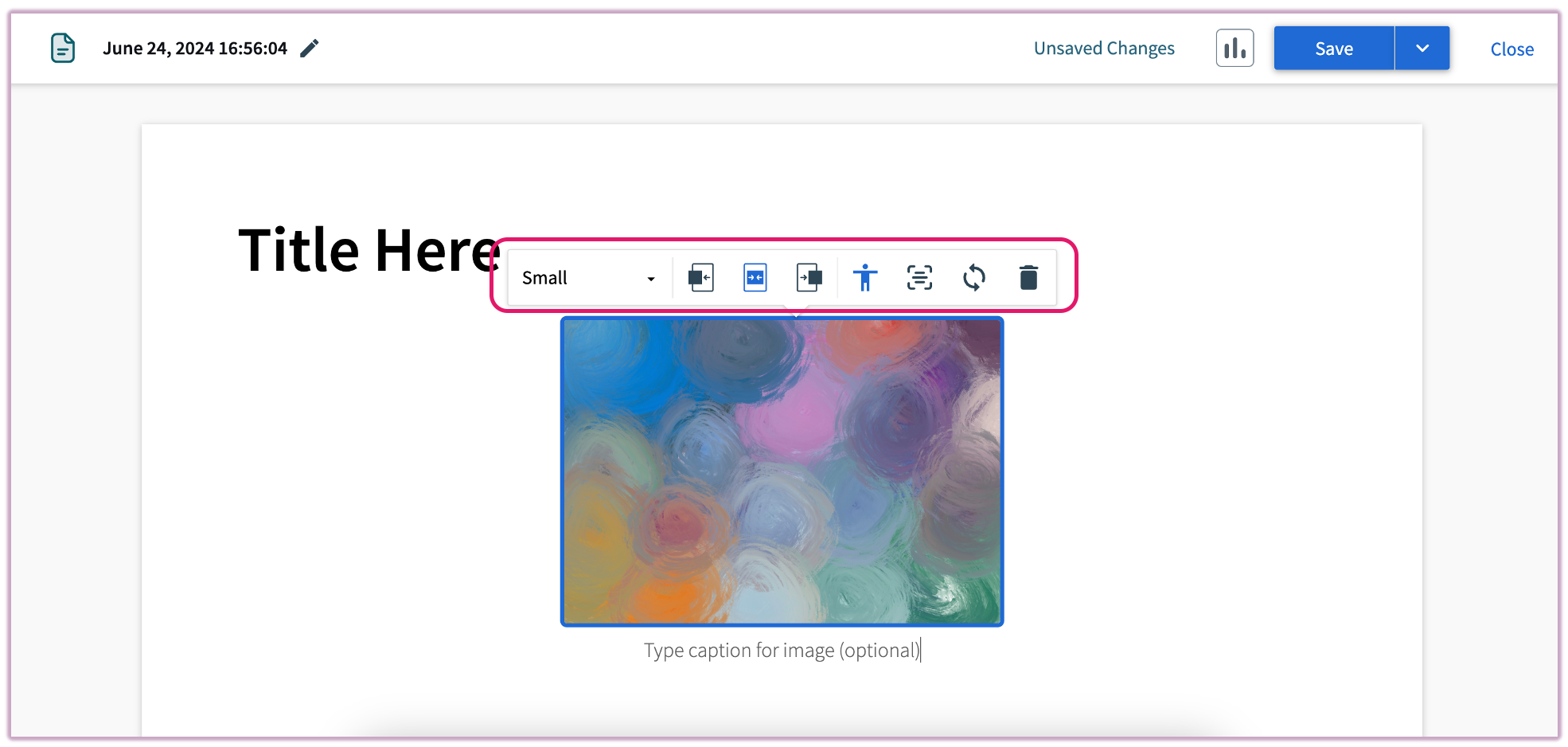
Task: Click the pencil icon to rename the document
Action: 310,48
